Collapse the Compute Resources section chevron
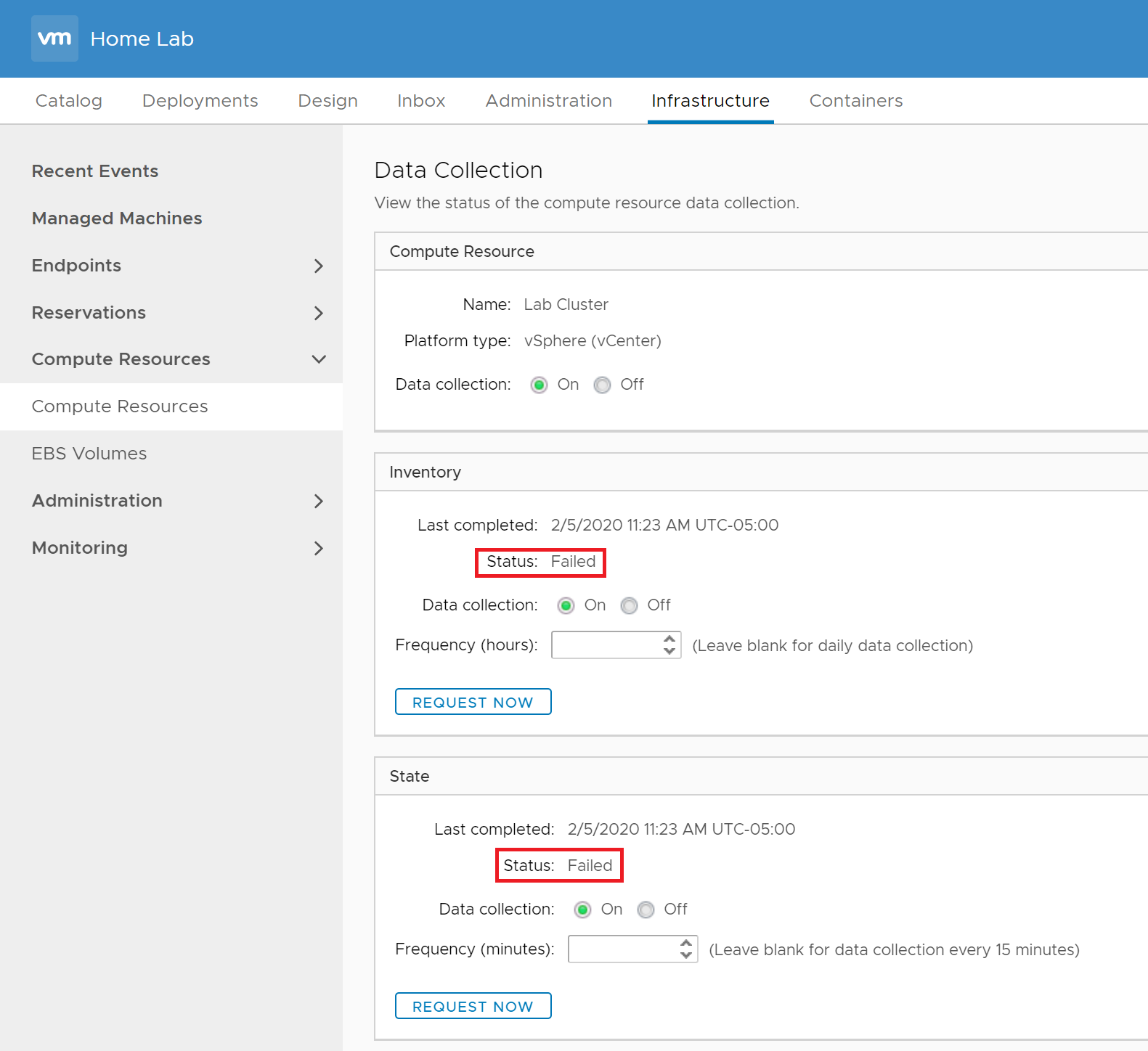The width and height of the screenshot is (1148, 1051). coord(318,359)
